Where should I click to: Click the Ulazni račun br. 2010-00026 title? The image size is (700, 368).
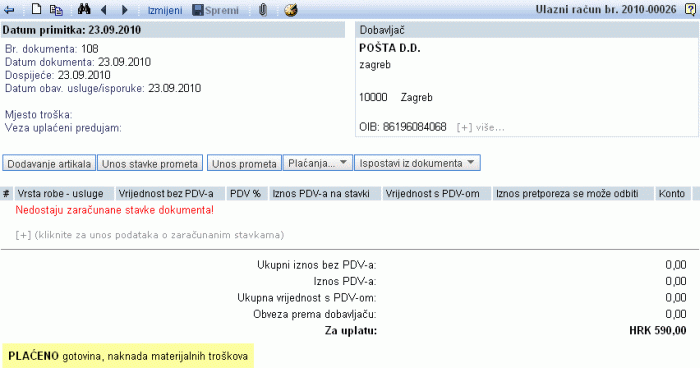(x=606, y=9)
